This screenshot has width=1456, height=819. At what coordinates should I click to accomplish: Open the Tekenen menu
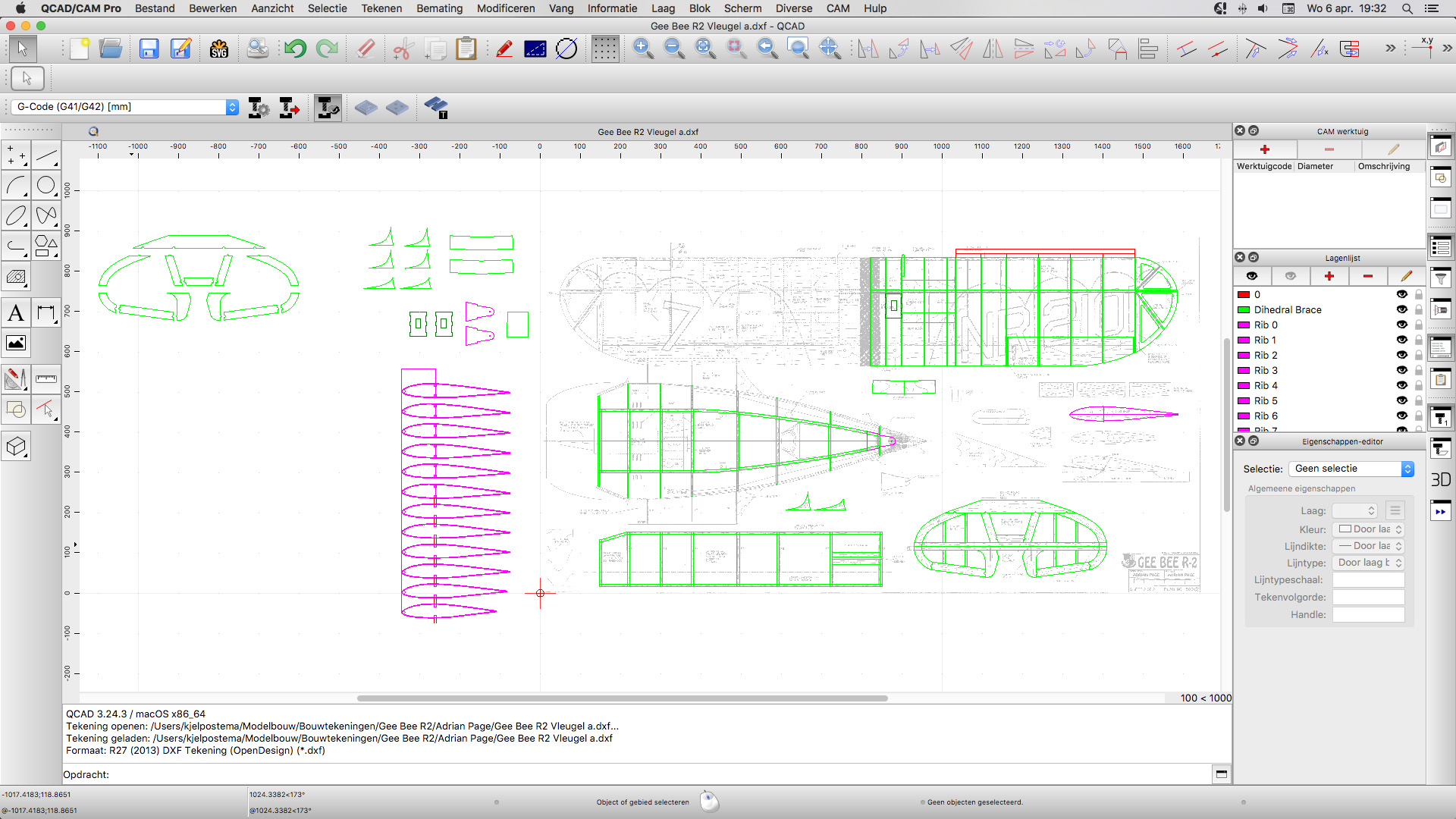tap(381, 8)
